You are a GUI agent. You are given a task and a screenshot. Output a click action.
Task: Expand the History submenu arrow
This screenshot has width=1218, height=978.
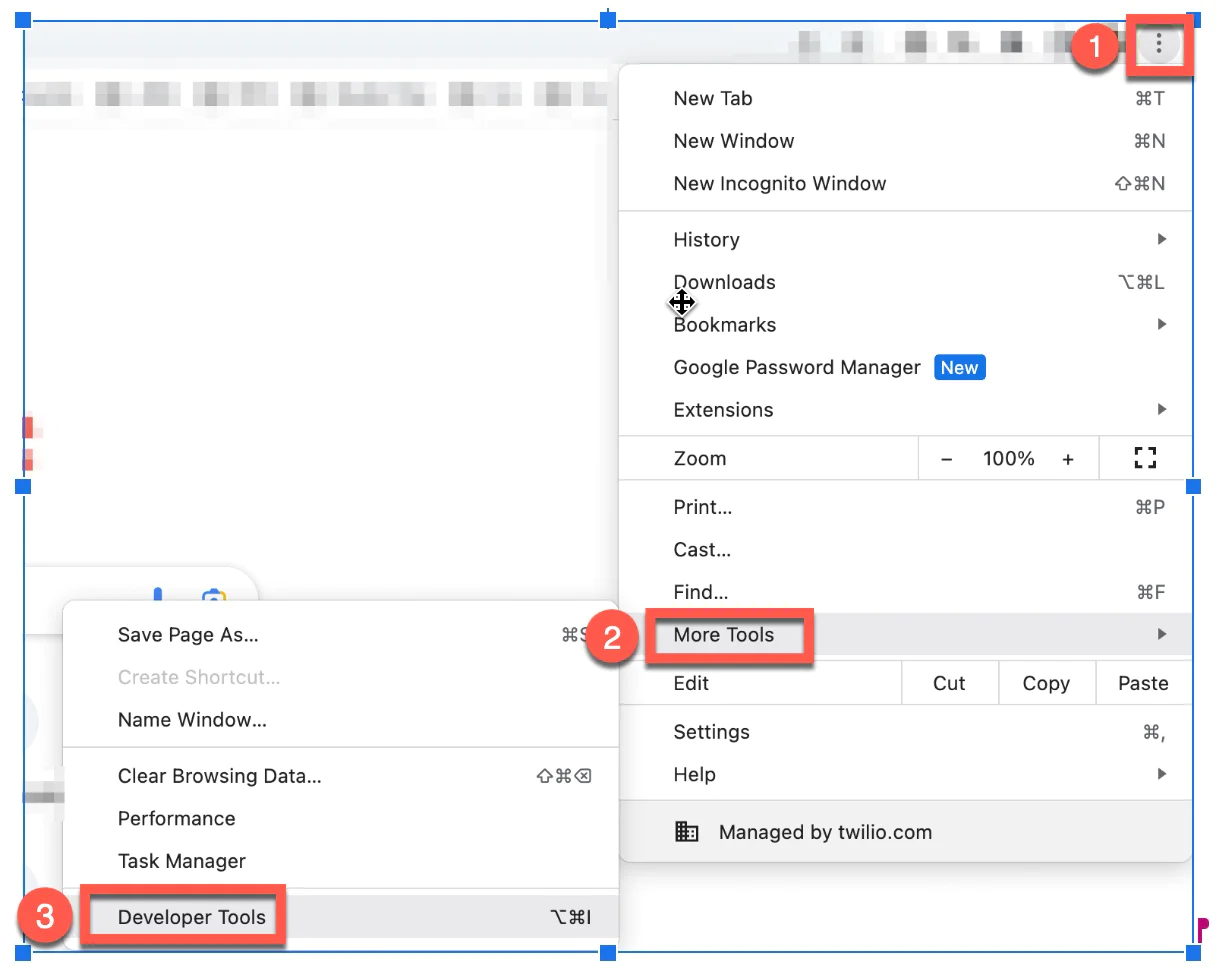tap(1161, 239)
